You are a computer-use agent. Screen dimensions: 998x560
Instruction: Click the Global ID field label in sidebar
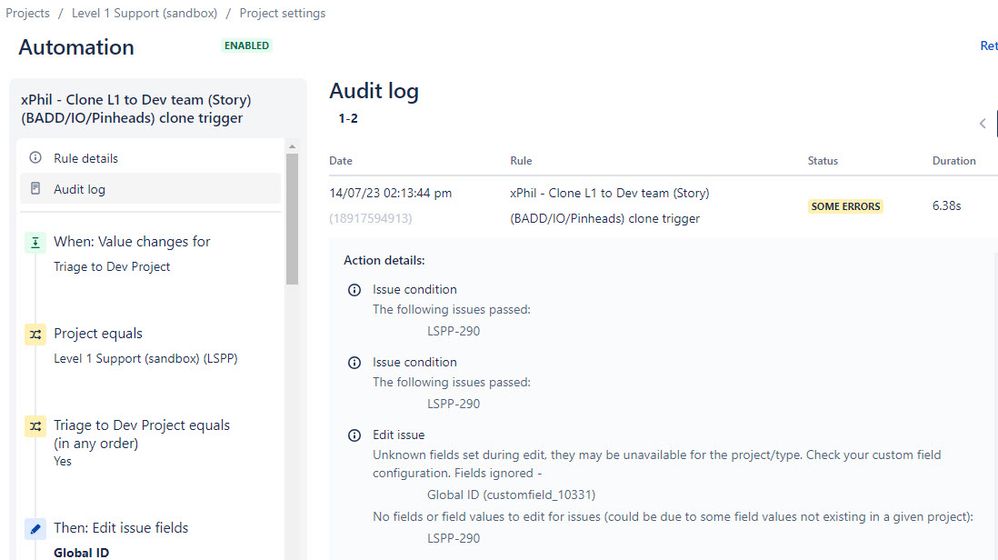pyautogui.click(x=81, y=552)
